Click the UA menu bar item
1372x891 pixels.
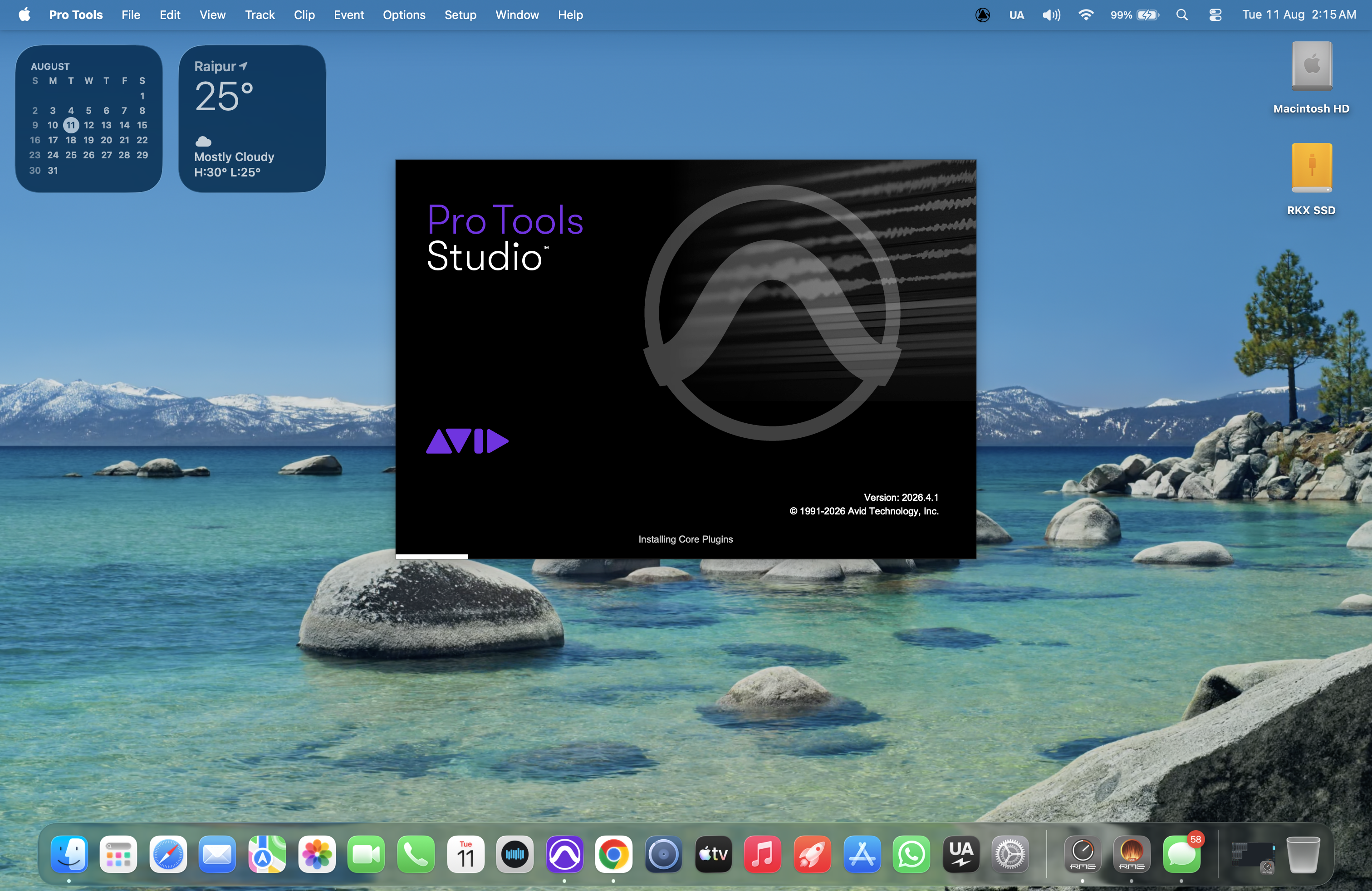click(1016, 15)
